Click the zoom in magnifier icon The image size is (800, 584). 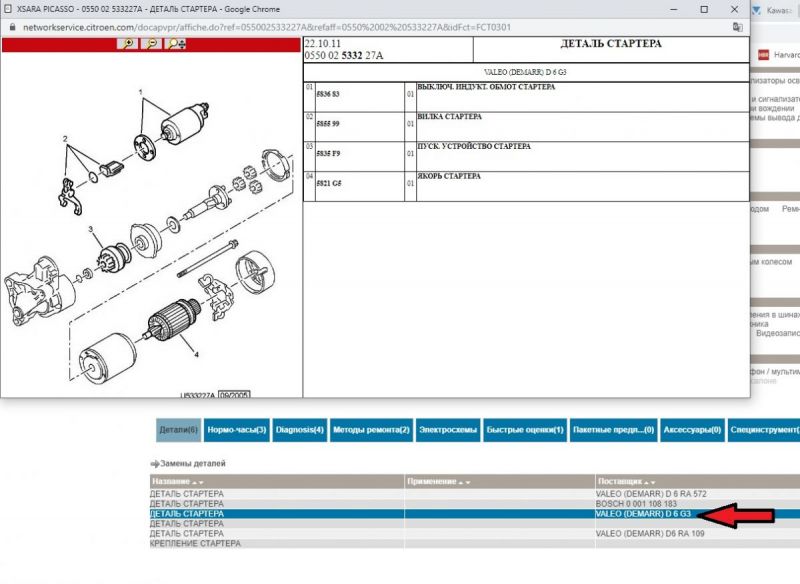pos(127,44)
